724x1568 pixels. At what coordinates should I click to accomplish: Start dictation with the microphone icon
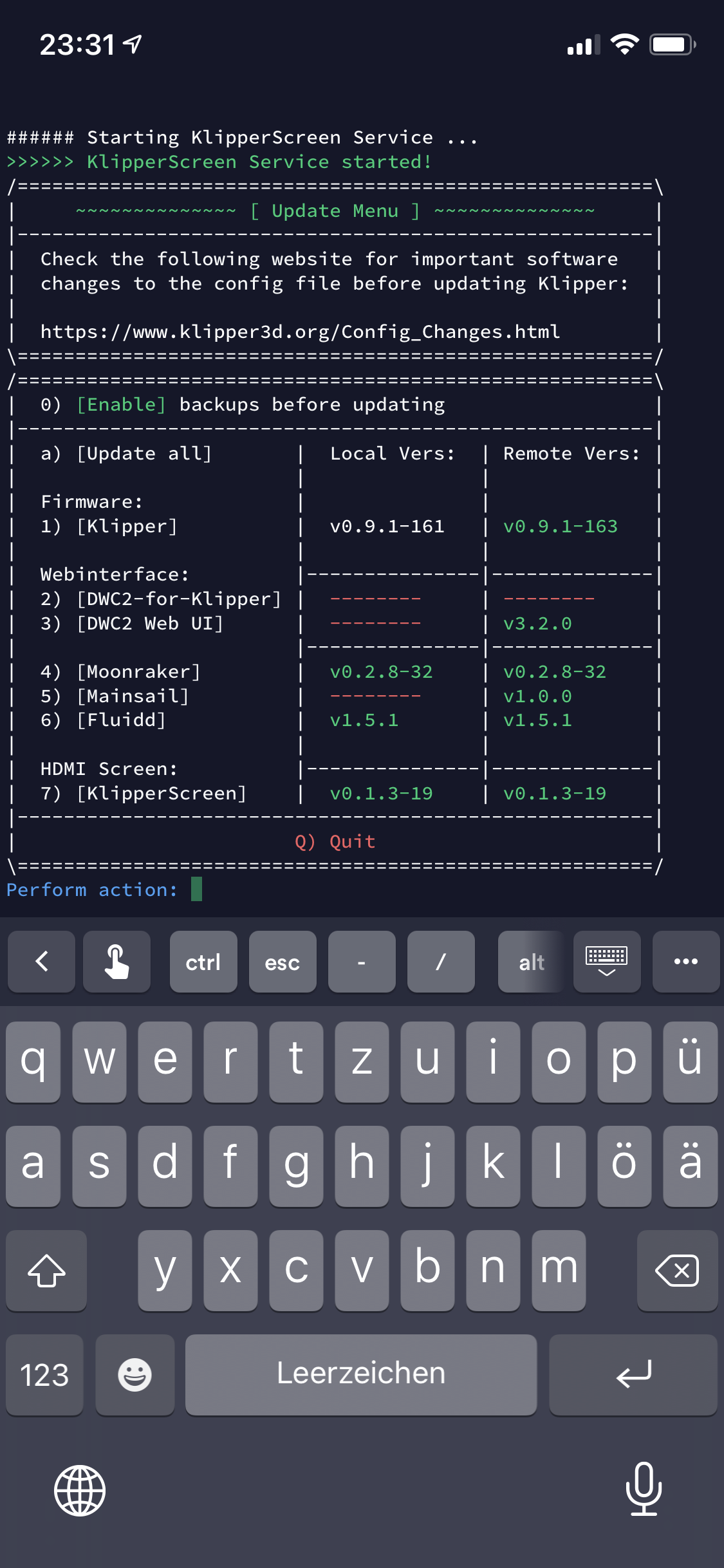pyautogui.click(x=644, y=1489)
